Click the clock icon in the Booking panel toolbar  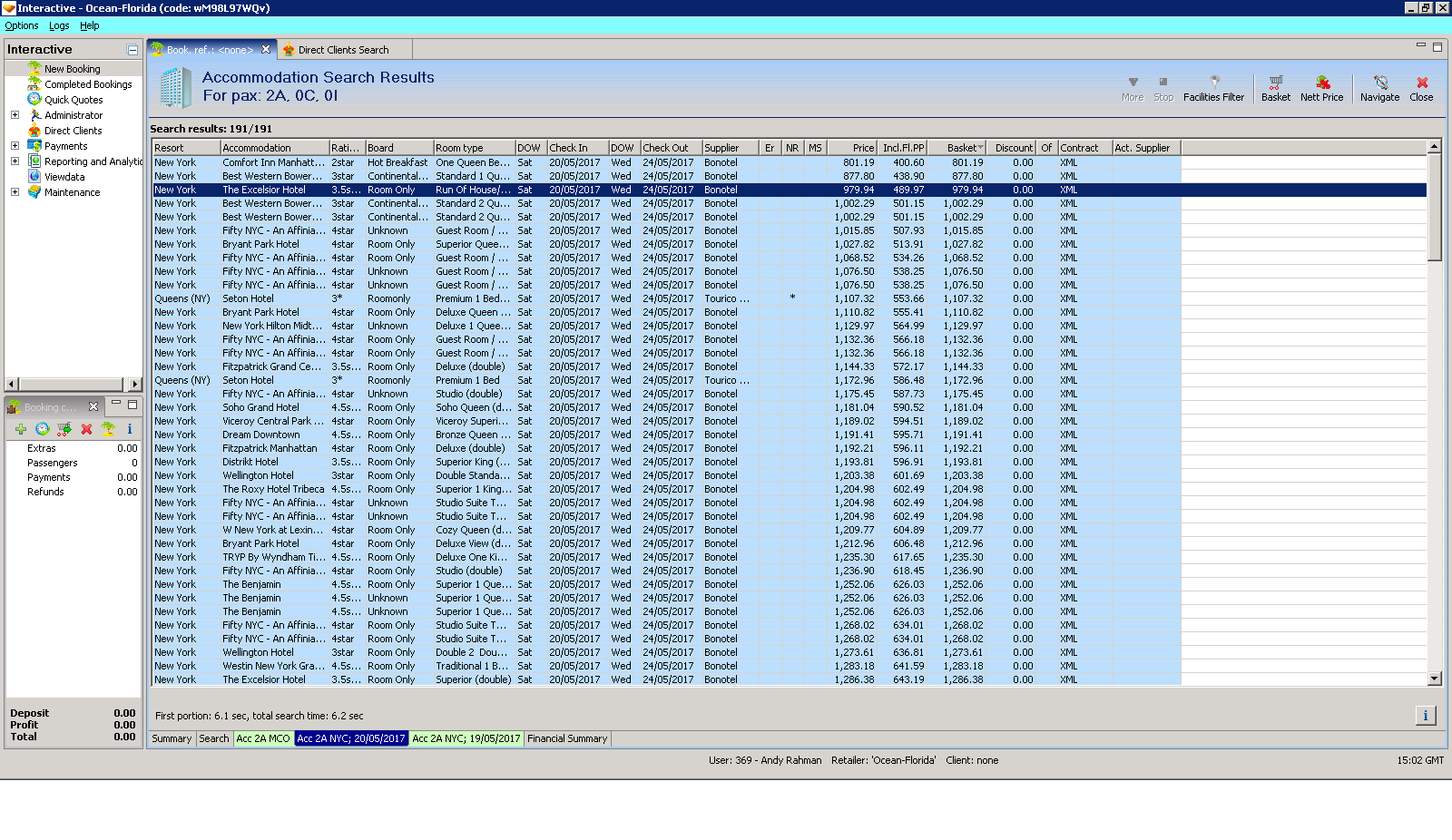click(x=43, y=429)
